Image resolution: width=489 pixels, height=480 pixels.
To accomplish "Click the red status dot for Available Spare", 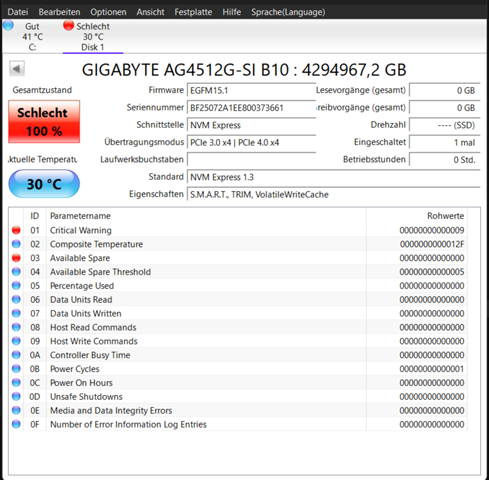I will point(16,258).
